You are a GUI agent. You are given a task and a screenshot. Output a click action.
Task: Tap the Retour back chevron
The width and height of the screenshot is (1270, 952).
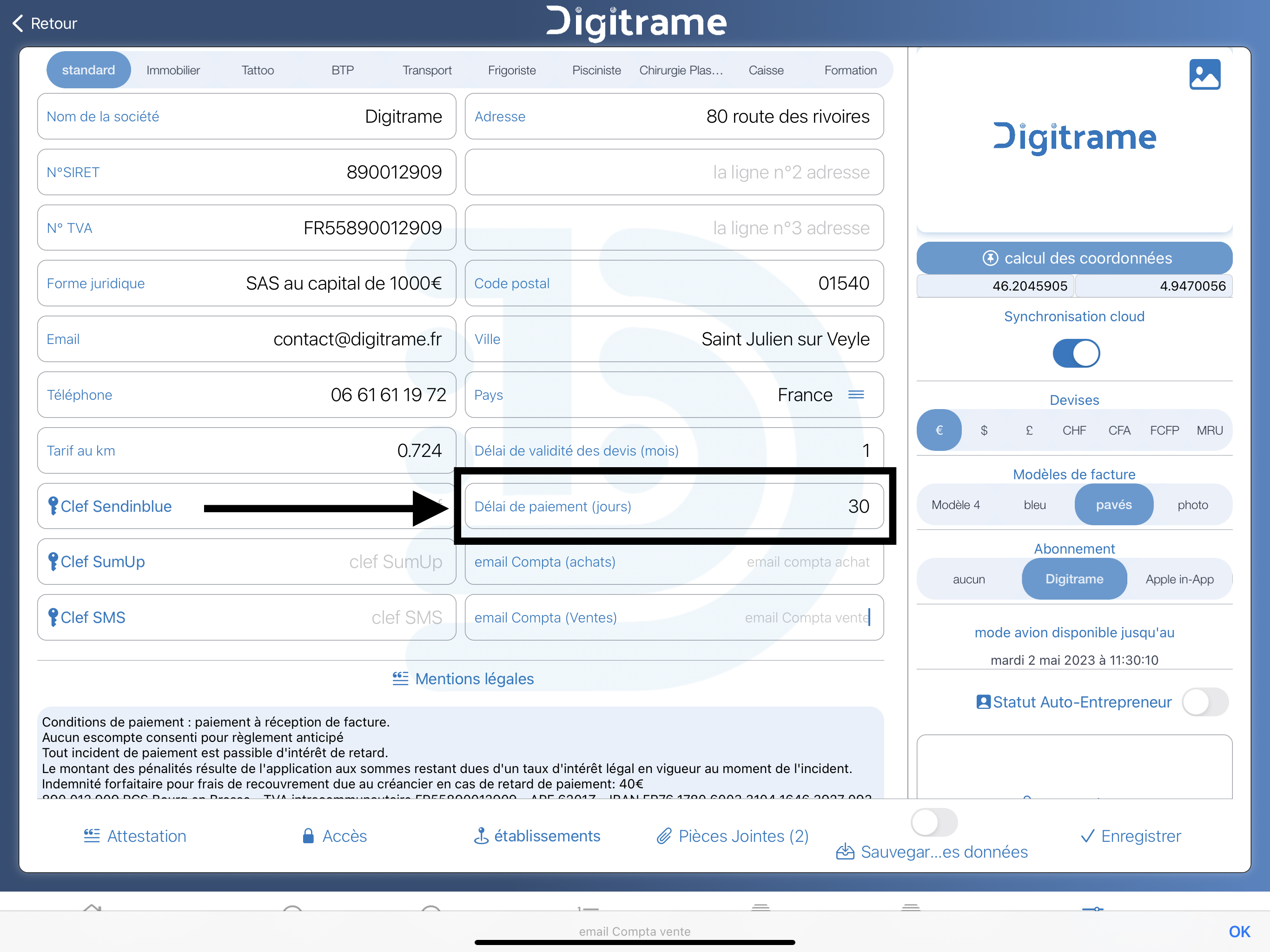[19, 24]
